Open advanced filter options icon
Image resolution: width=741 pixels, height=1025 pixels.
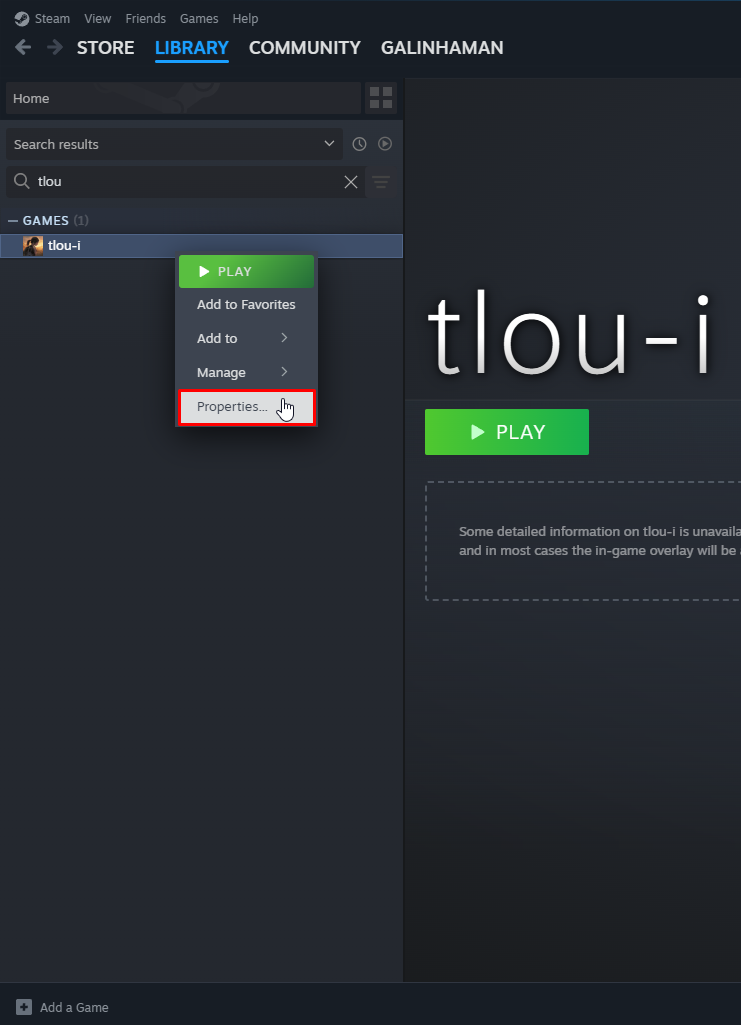coord(381,182)
